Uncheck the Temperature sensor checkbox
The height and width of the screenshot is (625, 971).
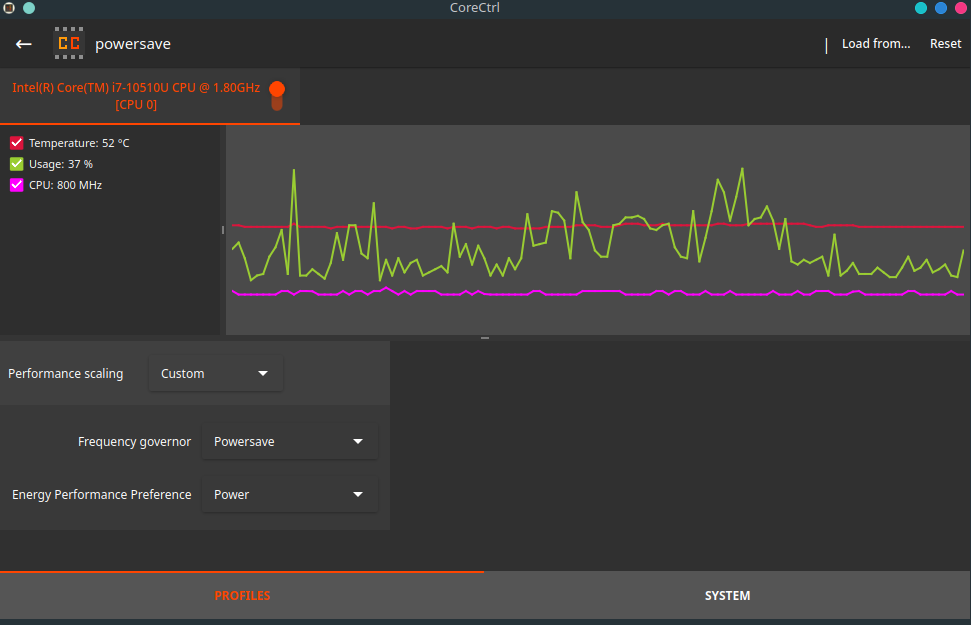point(17,143)
